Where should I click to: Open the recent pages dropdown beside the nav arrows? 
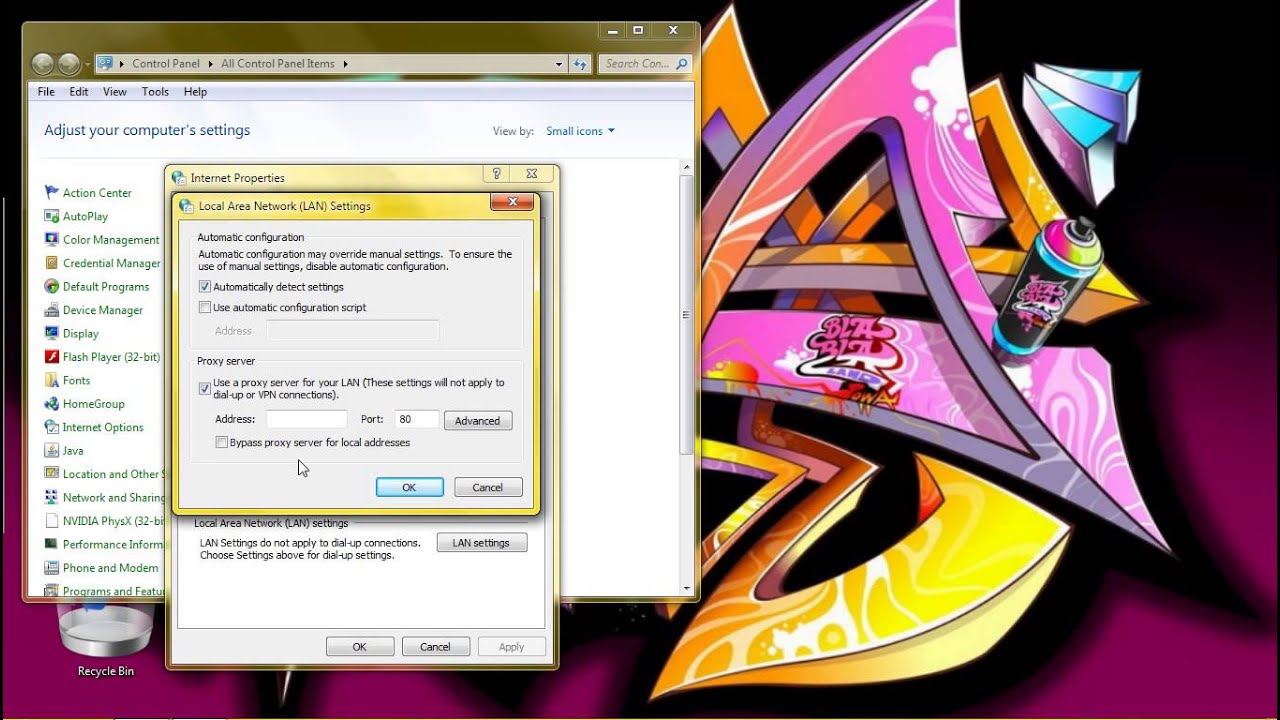(x=87, y=64)
